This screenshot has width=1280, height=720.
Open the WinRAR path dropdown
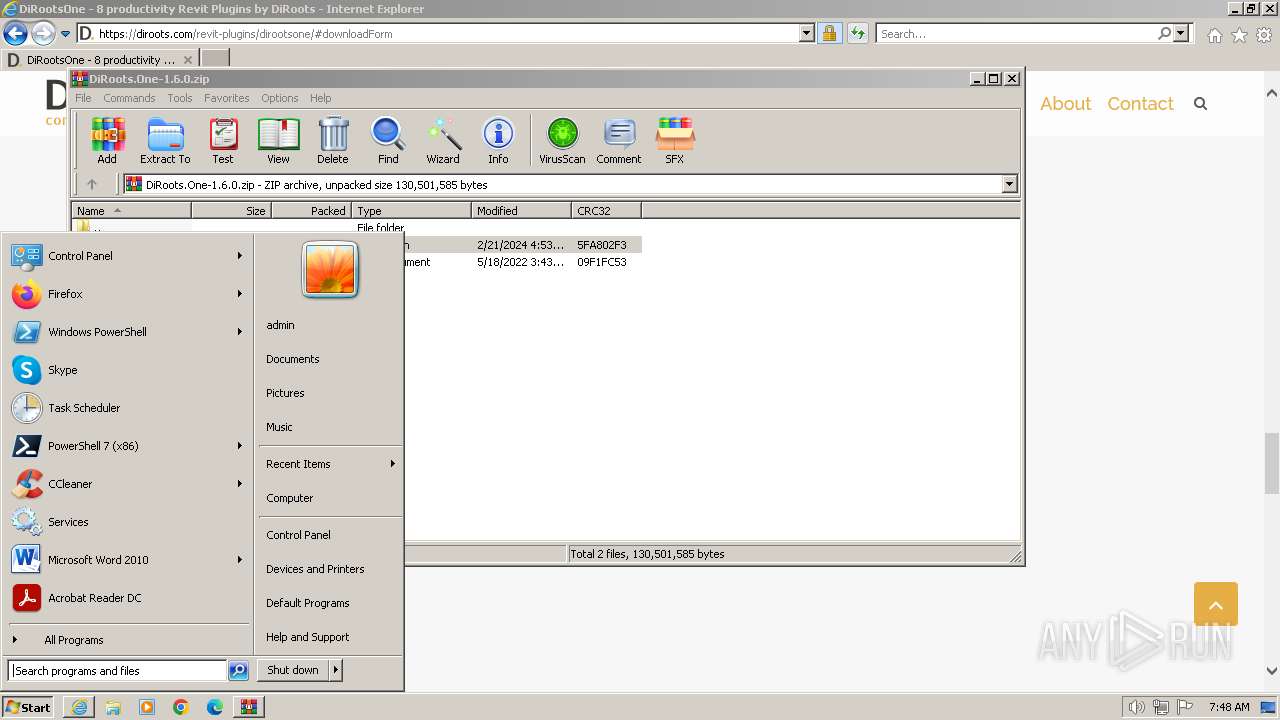coord(1009,184)
